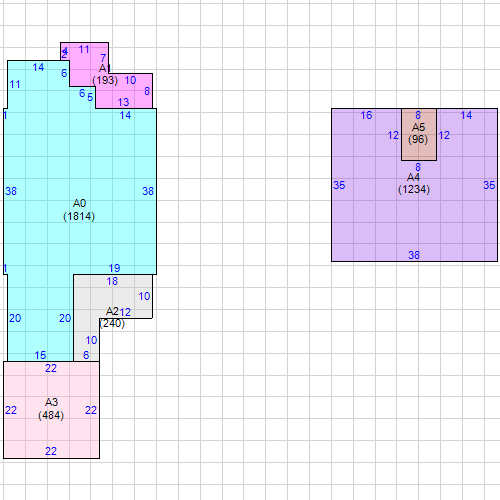Click the 6 dimension at A2's bottom
Screen dimensions: 500x500
click(86, 355)
